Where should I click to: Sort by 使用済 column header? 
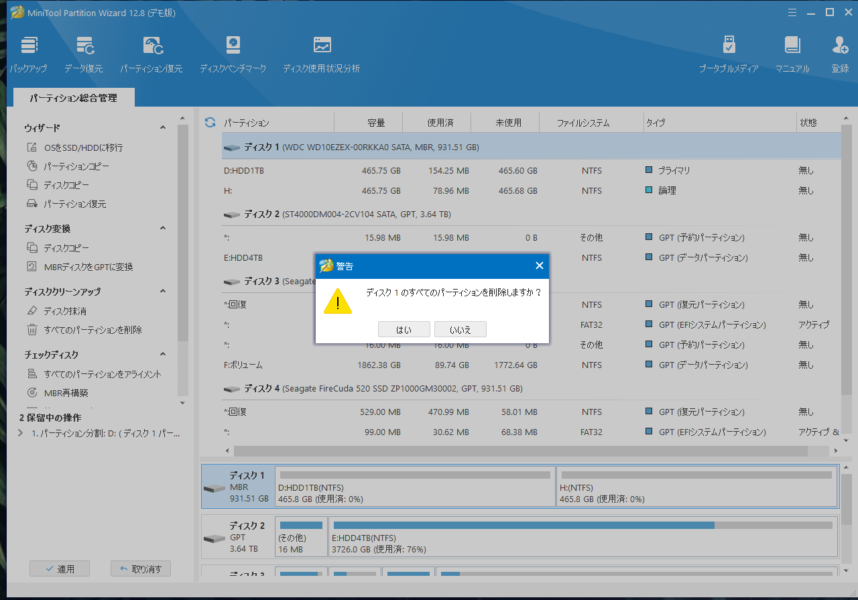click(437, 123)
